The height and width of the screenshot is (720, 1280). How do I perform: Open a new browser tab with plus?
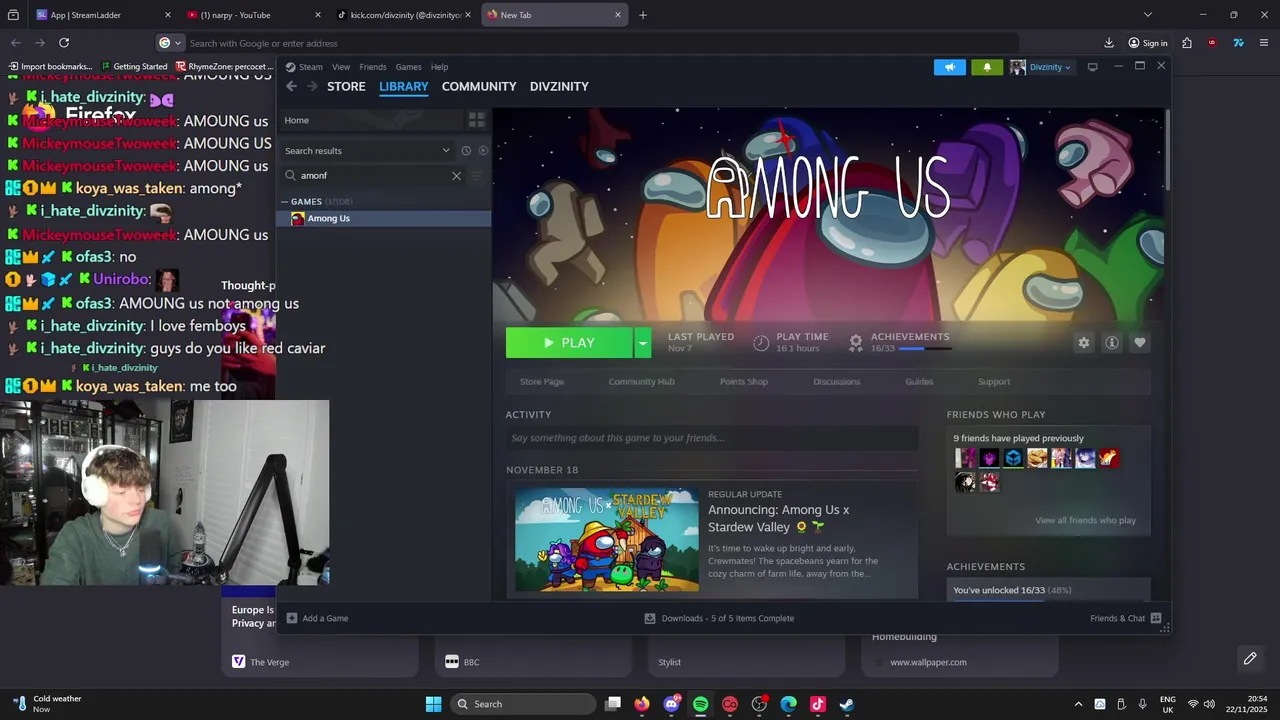(x=643, y=15)
